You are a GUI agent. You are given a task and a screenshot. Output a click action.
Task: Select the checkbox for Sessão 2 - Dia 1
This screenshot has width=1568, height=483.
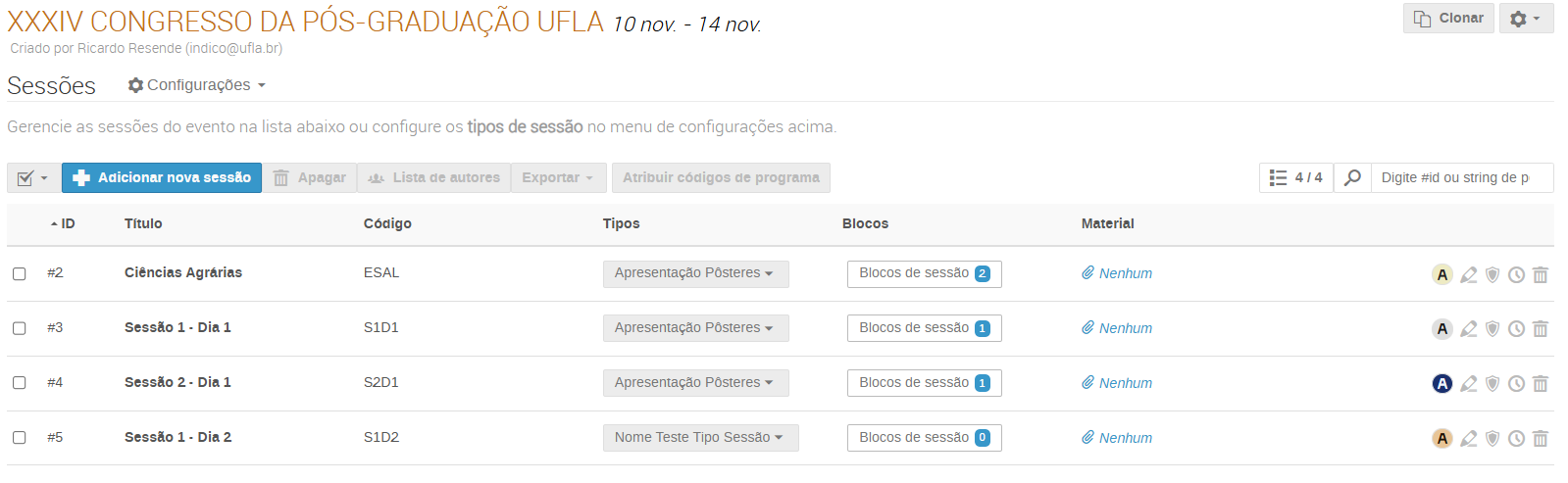click(x=20, y=383)
